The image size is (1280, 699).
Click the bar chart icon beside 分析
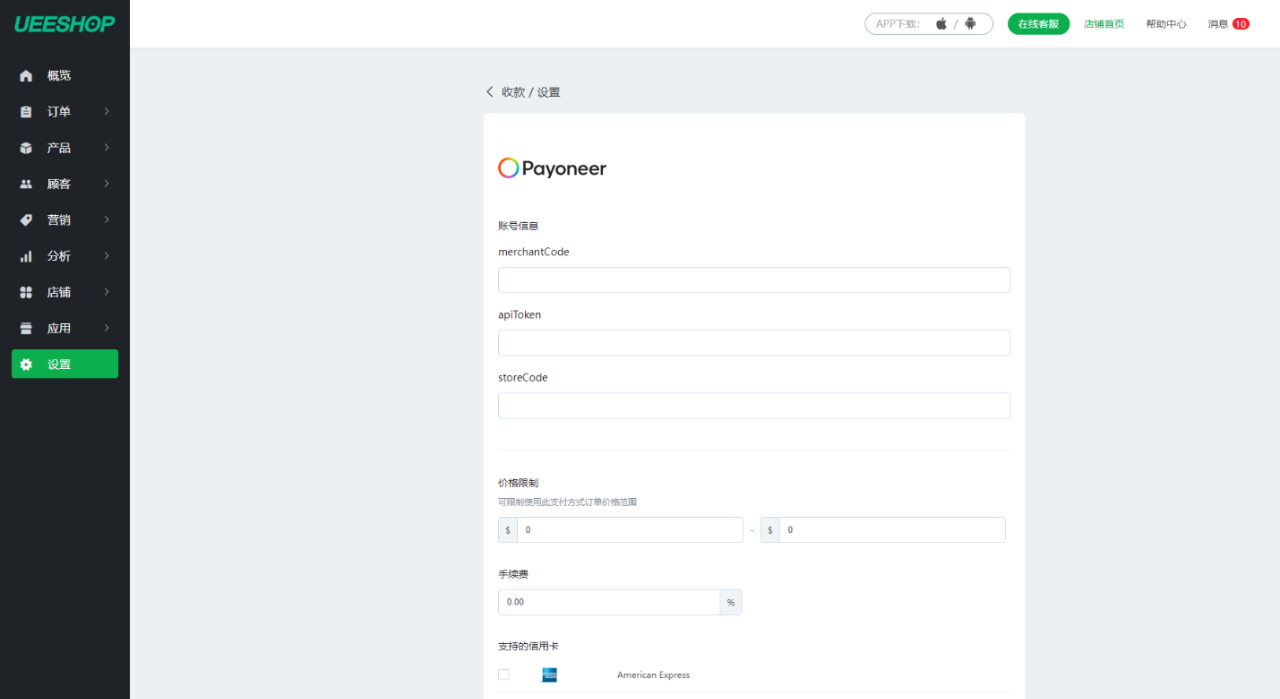point(26,256)
